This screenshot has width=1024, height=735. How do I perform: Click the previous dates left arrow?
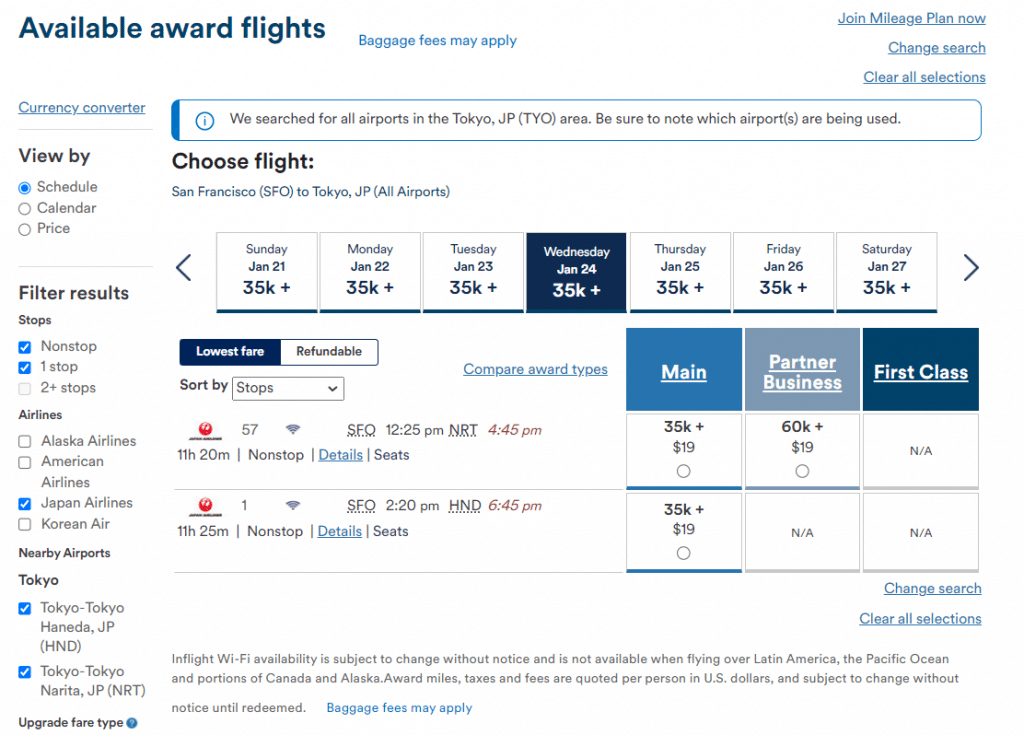tap(184, 268)
